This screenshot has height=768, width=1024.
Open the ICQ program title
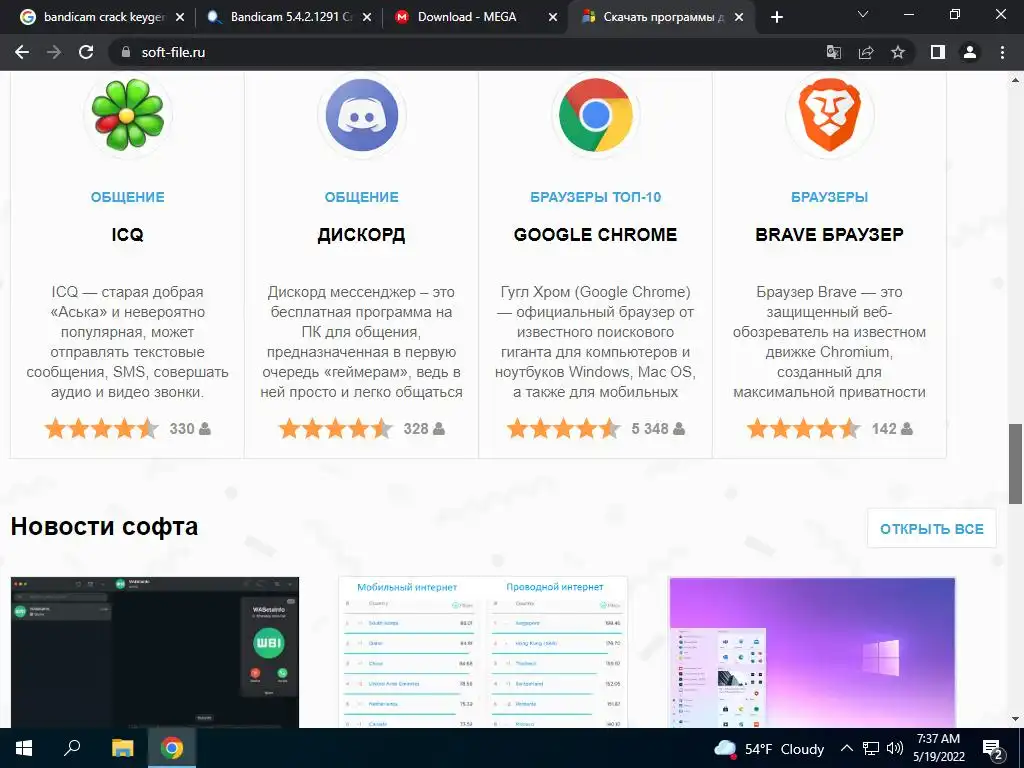[x=127, y=234]
